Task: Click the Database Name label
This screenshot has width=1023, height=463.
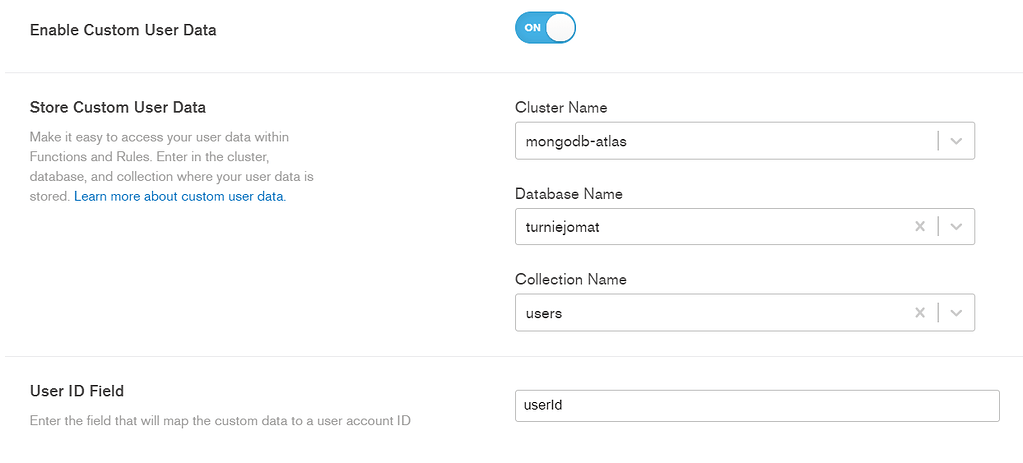Action: point(567,193)
